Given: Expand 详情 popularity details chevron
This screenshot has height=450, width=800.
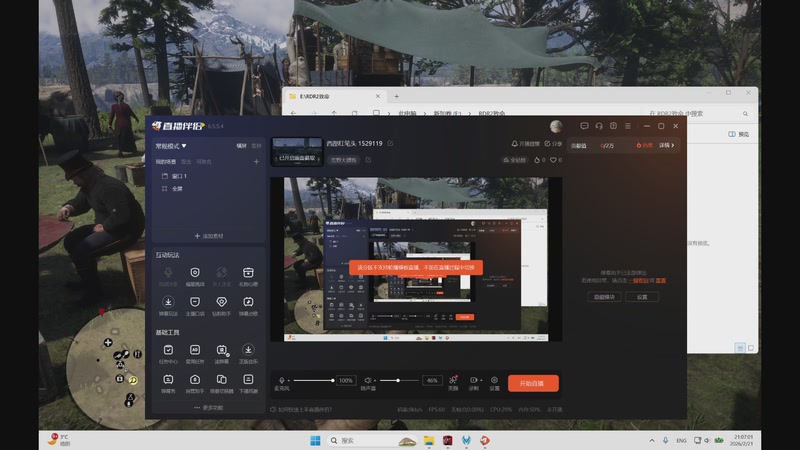Looking at the screenshot, I should [666, 145].
